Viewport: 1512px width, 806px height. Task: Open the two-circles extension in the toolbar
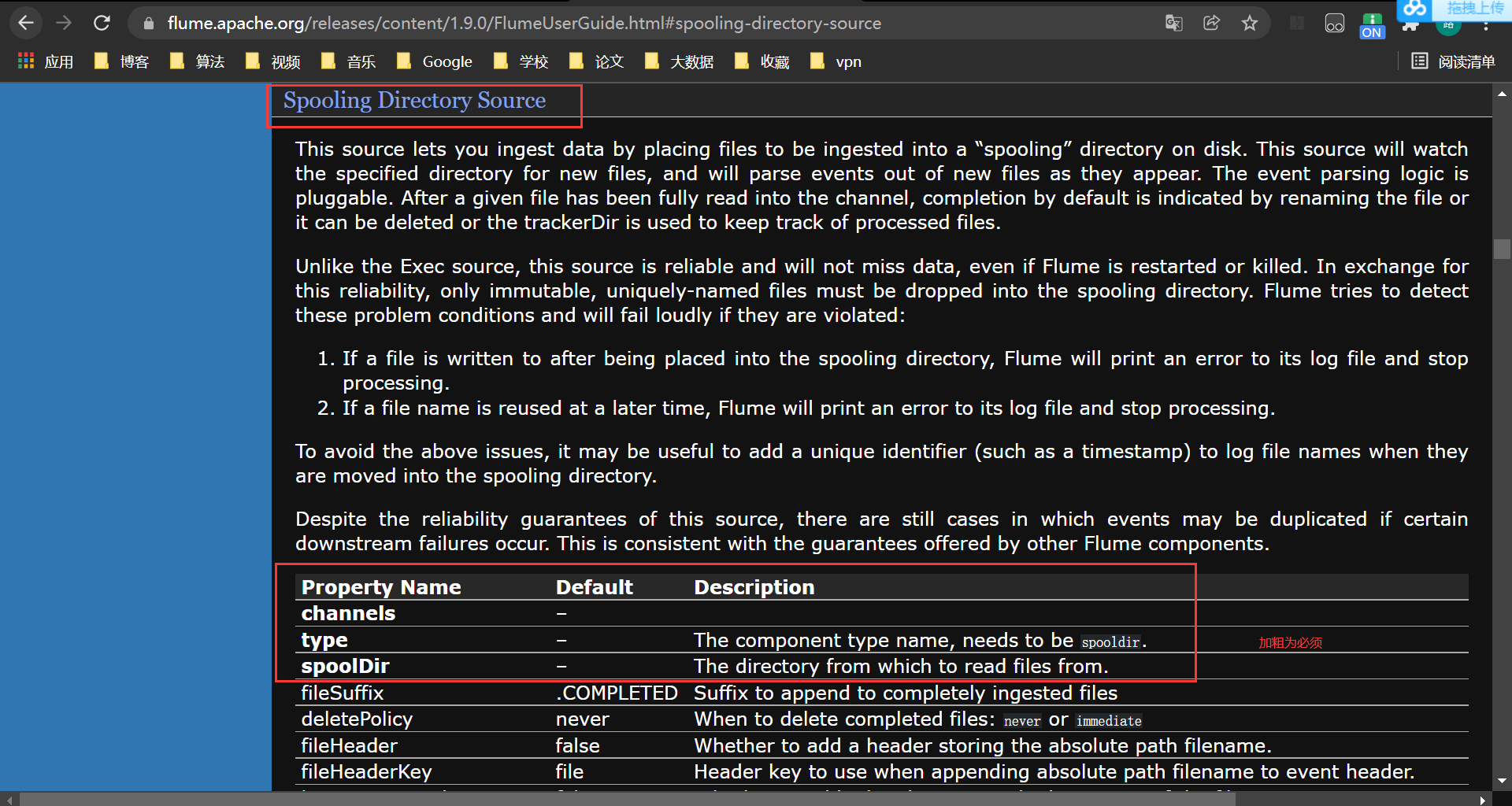(1335, 23)
